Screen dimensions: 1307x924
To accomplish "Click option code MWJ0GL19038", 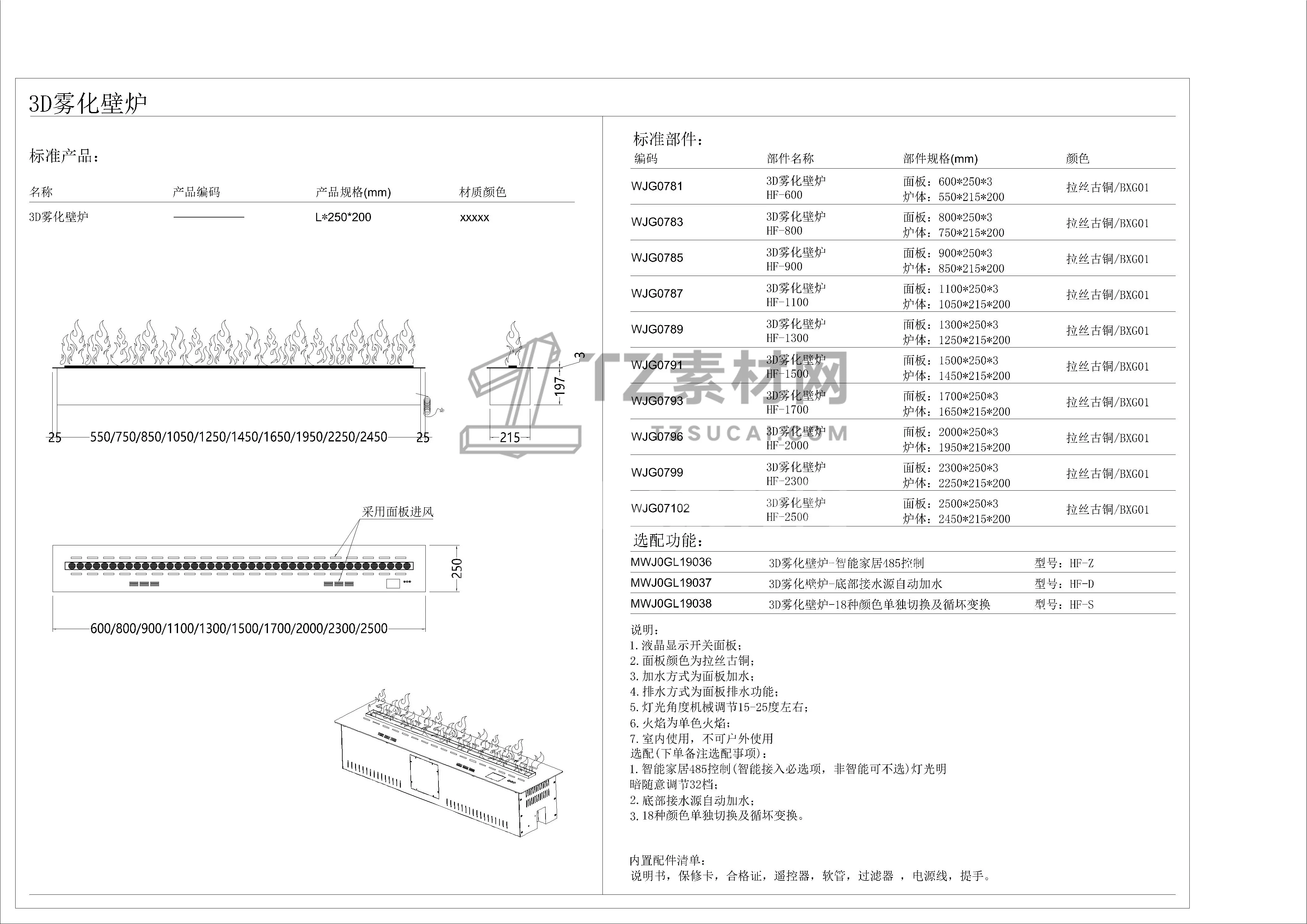I will point(671,604).
